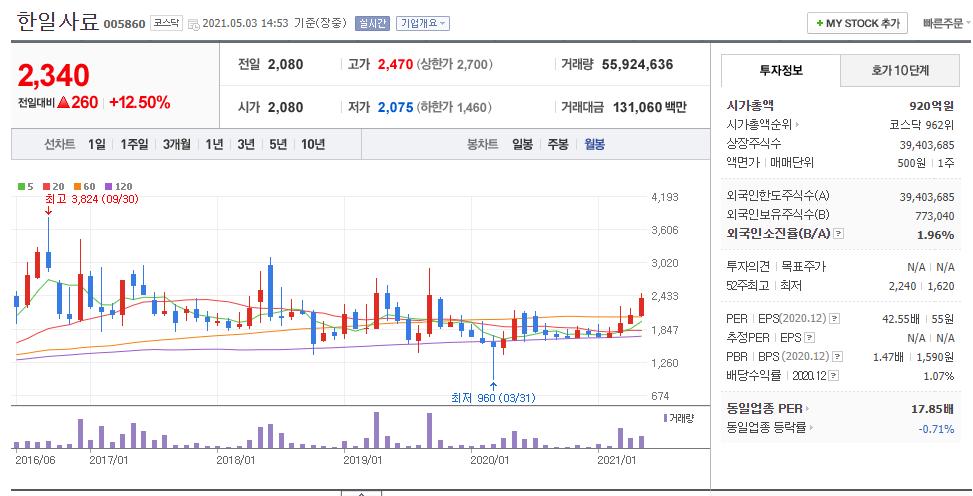
Task: Expand the 기업개요 dropdown
Action: click(423, 24)
